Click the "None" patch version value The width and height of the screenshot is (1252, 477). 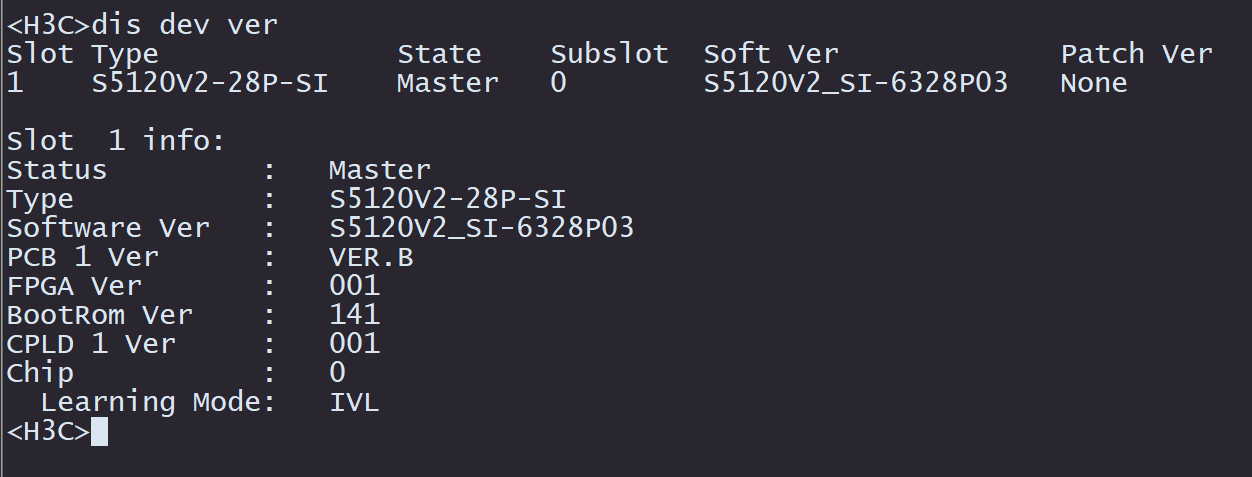pos(1094,83)
